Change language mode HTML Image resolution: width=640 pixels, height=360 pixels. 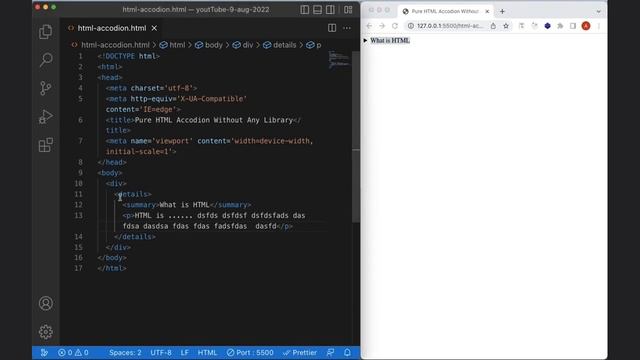[x=207, y=353]
